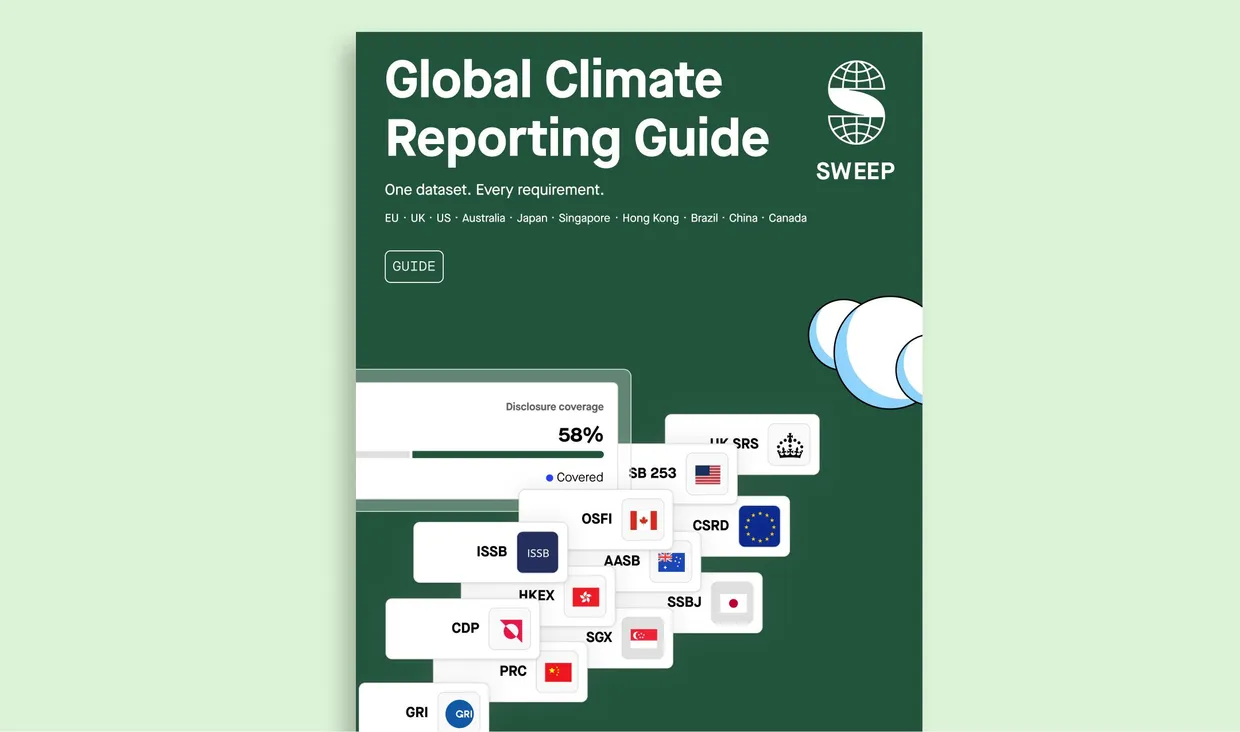Click the Global Climate Reporting Guide title
The image size is (1240, 732).
577,109
